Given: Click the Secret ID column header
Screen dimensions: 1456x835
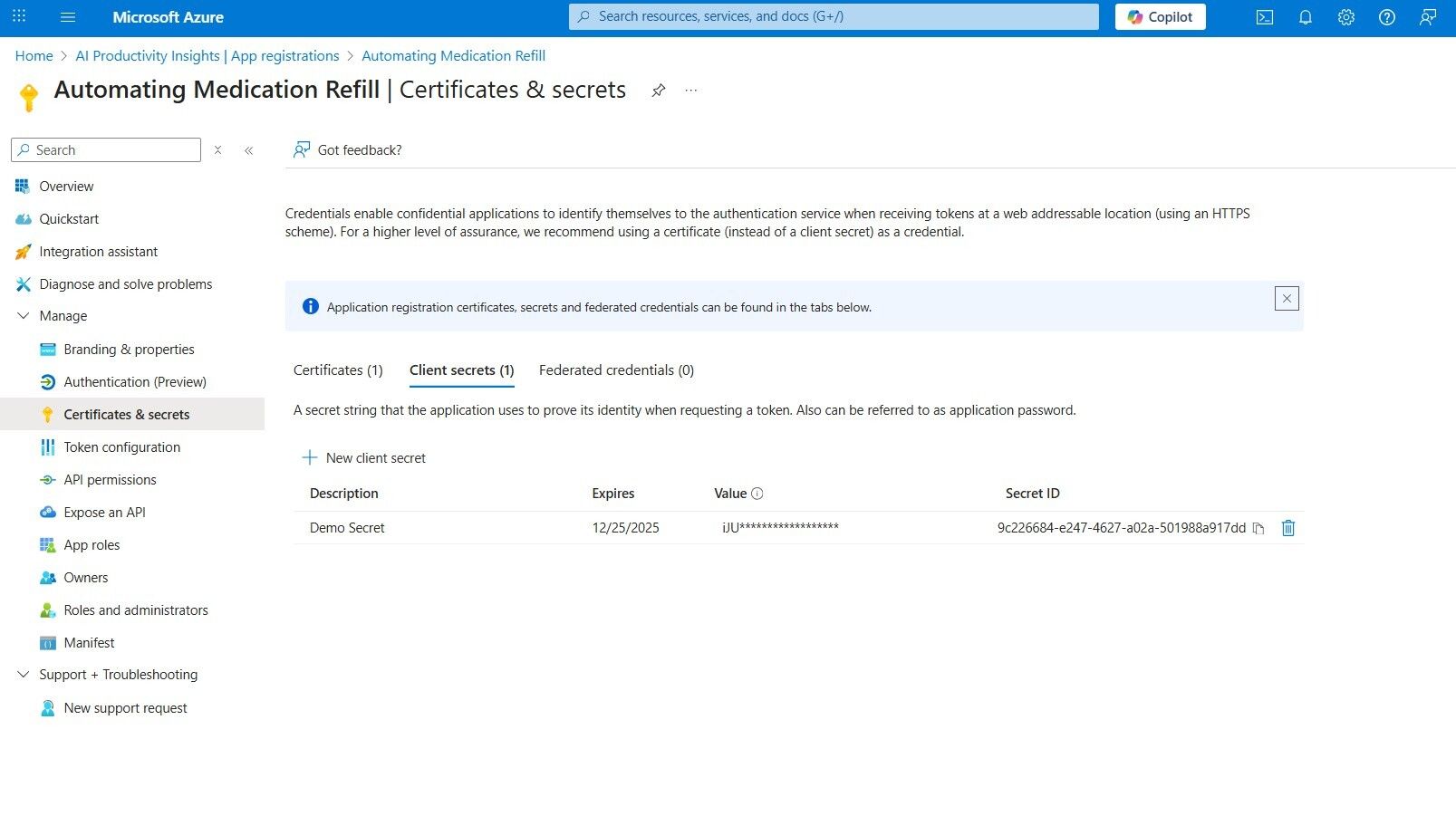Looking at the screenshot, I should tap(1033, 494).
